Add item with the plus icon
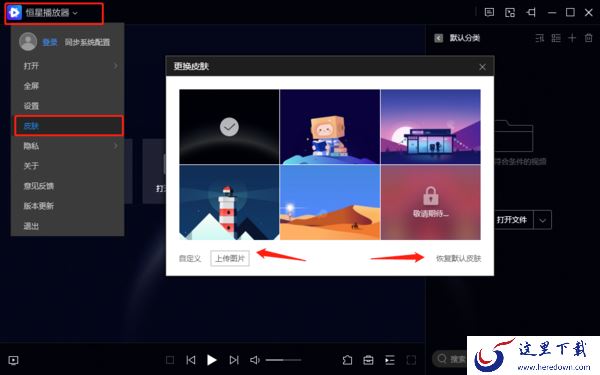This screenshot has width=600, height=375. 572,38
